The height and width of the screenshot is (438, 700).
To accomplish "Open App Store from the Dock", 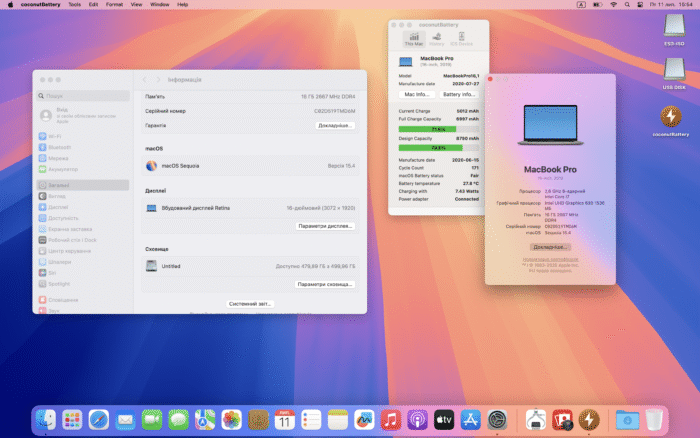I will coord(471,420).
